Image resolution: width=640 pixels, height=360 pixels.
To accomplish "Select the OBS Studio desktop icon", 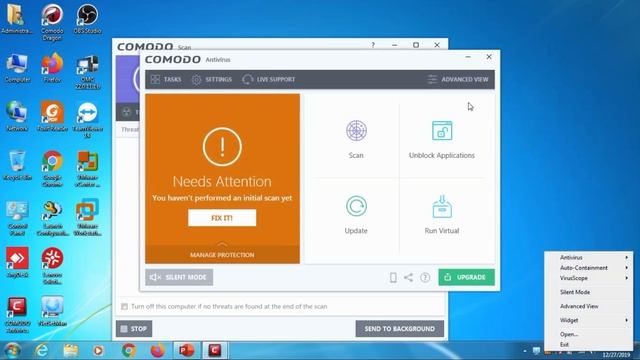I will point(87,19).
